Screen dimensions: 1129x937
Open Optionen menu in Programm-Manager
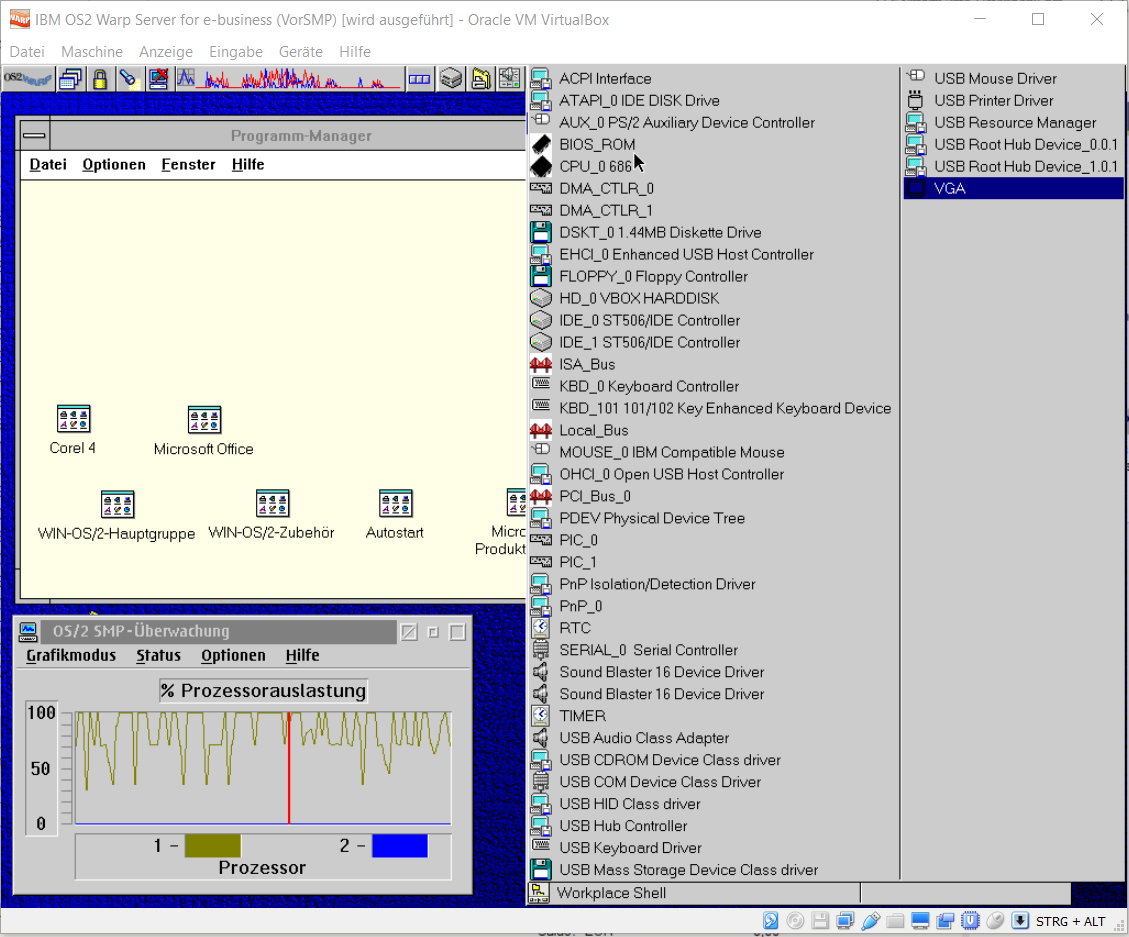coord(114,165)
